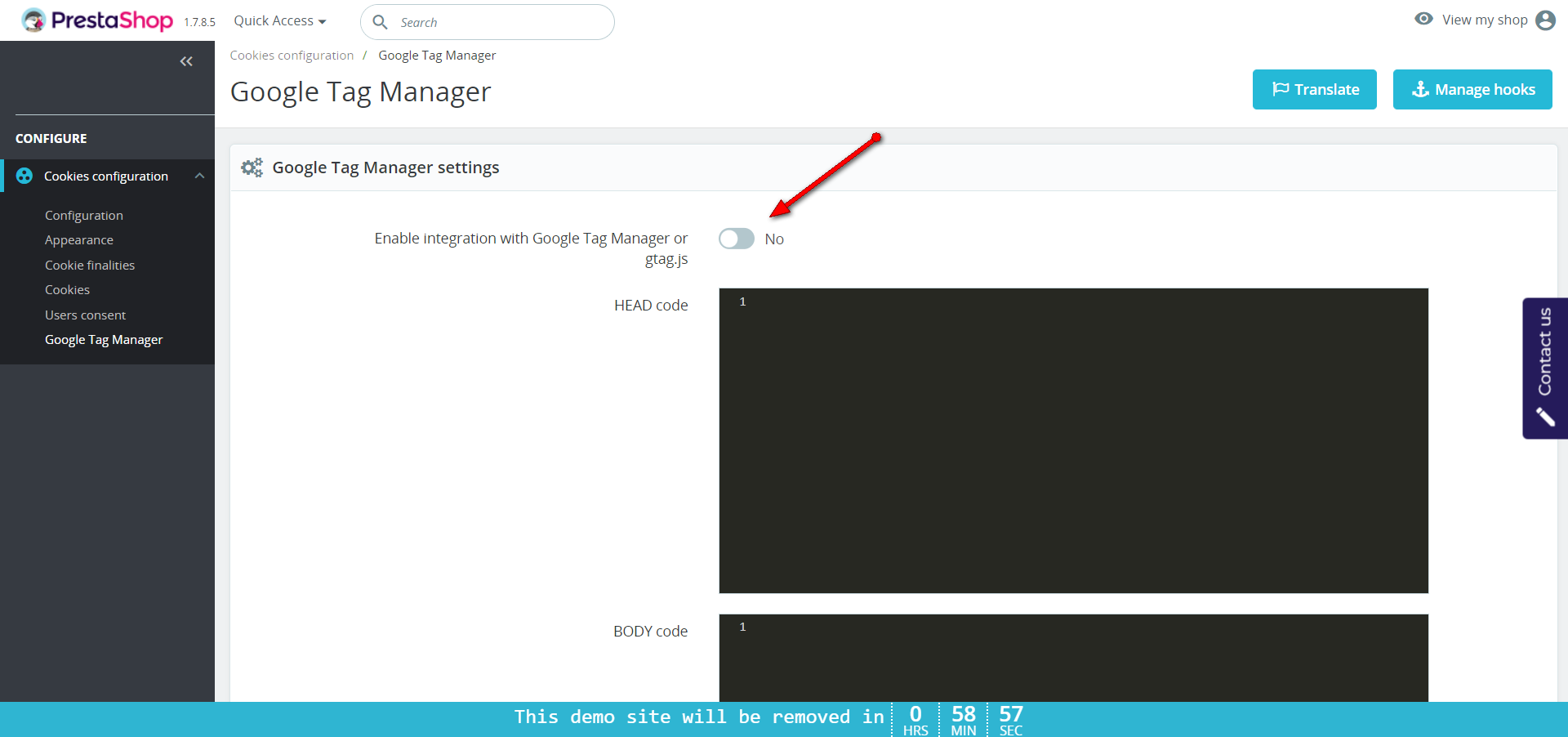
Task: Click the Cookies configuration cookie icon
Action: click(24, 176)
